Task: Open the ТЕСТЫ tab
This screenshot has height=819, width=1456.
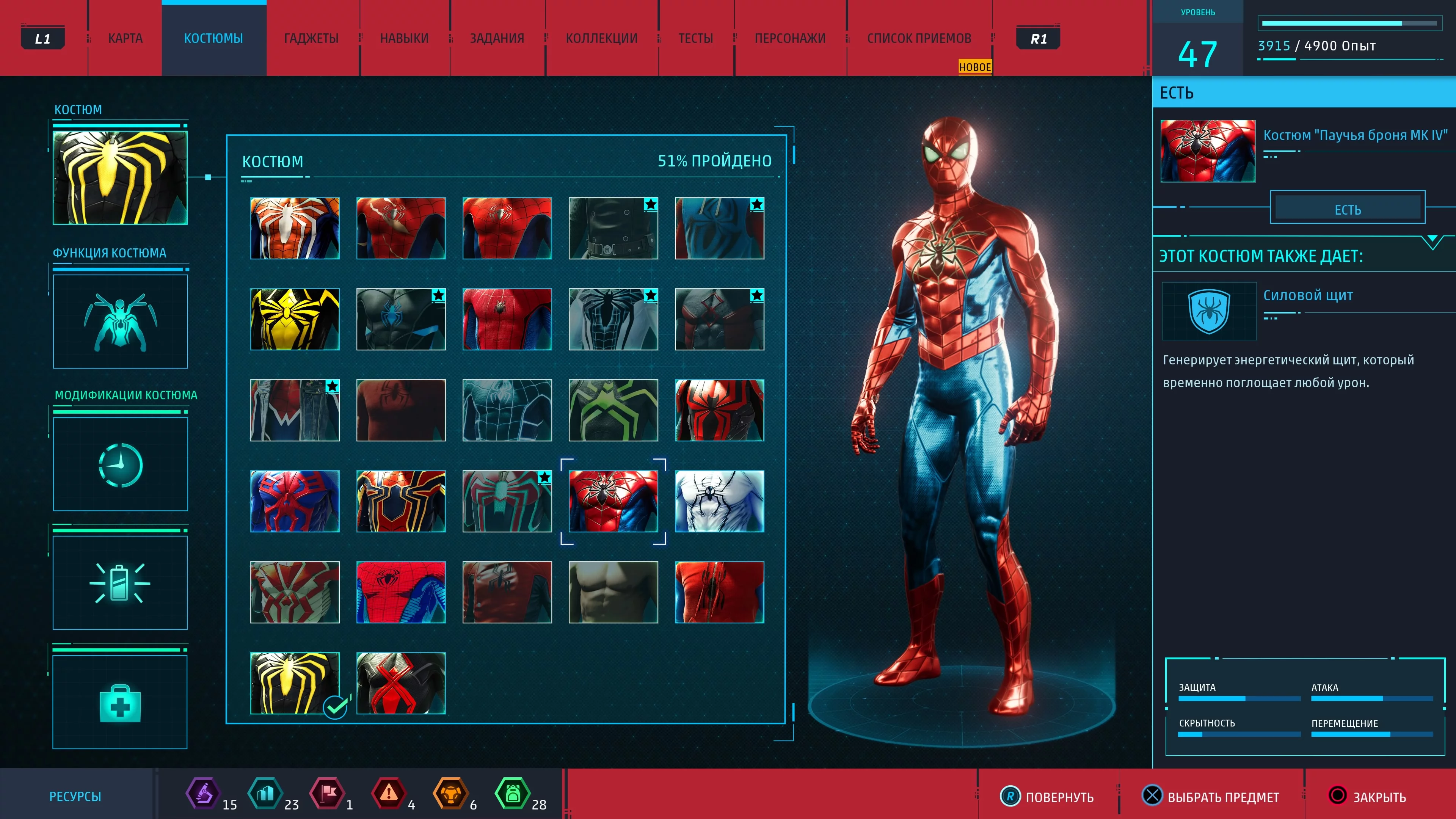Action: tap(696, 38)
